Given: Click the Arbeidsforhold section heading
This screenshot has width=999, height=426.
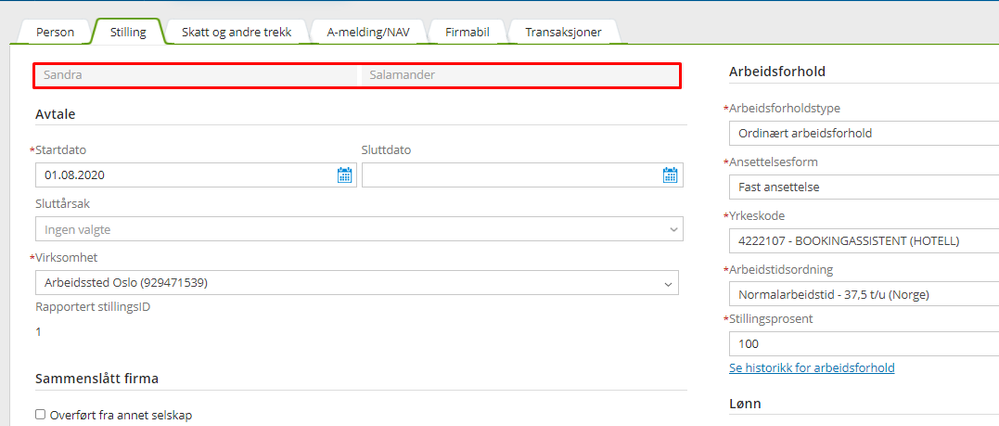Looking at the screenshot, I should (777, 71).
